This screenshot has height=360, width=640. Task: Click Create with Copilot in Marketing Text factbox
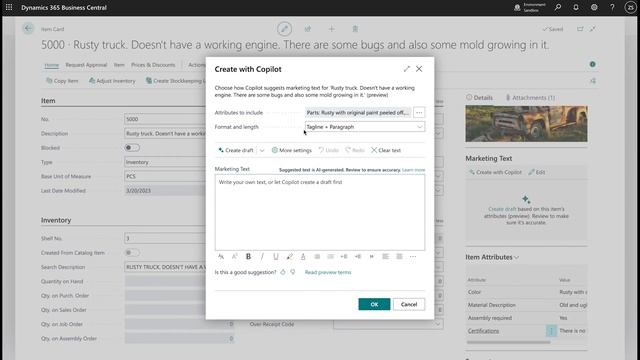(x=495, y=172)
